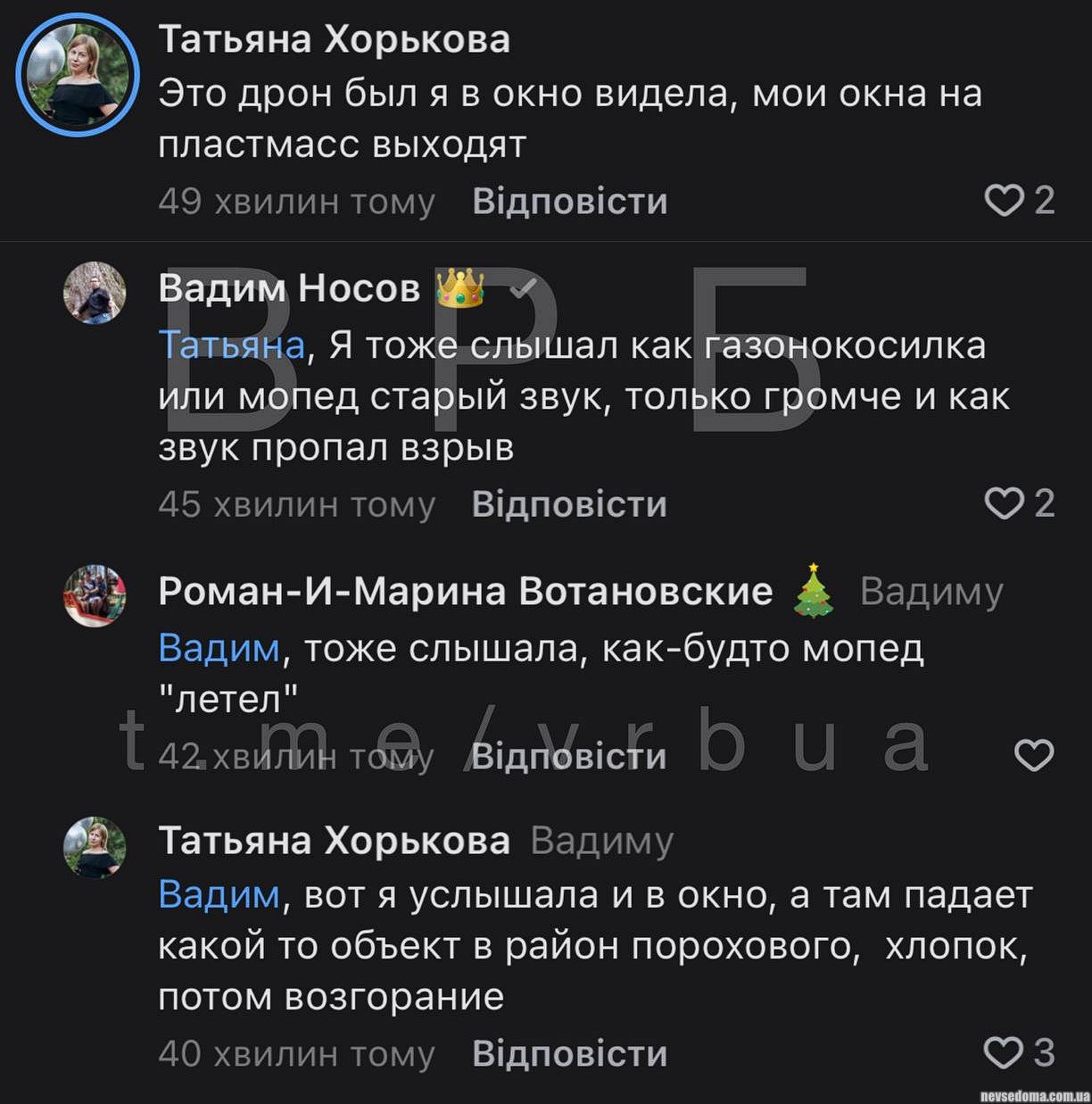1092x1104 pixels.
Task: Like Татьяна's last comment about возгорание
Action: pyautogui.click(x=1003, y=1053)
